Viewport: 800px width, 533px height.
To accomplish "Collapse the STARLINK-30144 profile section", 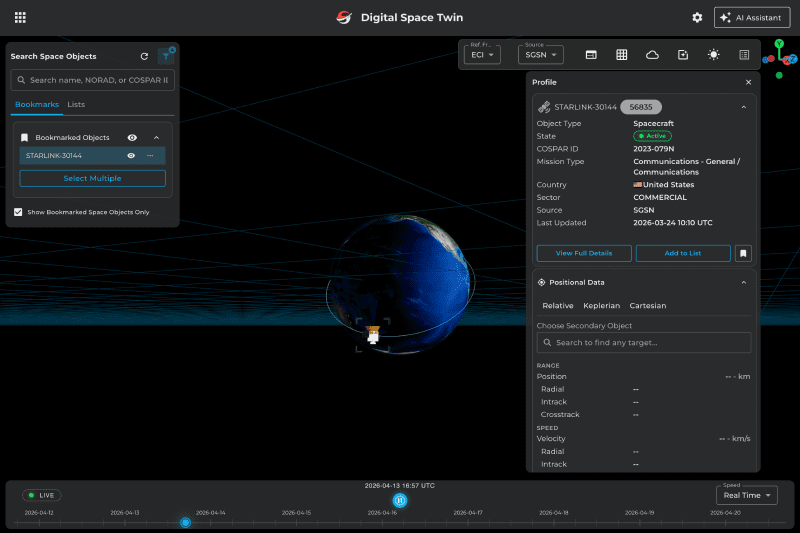I will click(743, 107).
